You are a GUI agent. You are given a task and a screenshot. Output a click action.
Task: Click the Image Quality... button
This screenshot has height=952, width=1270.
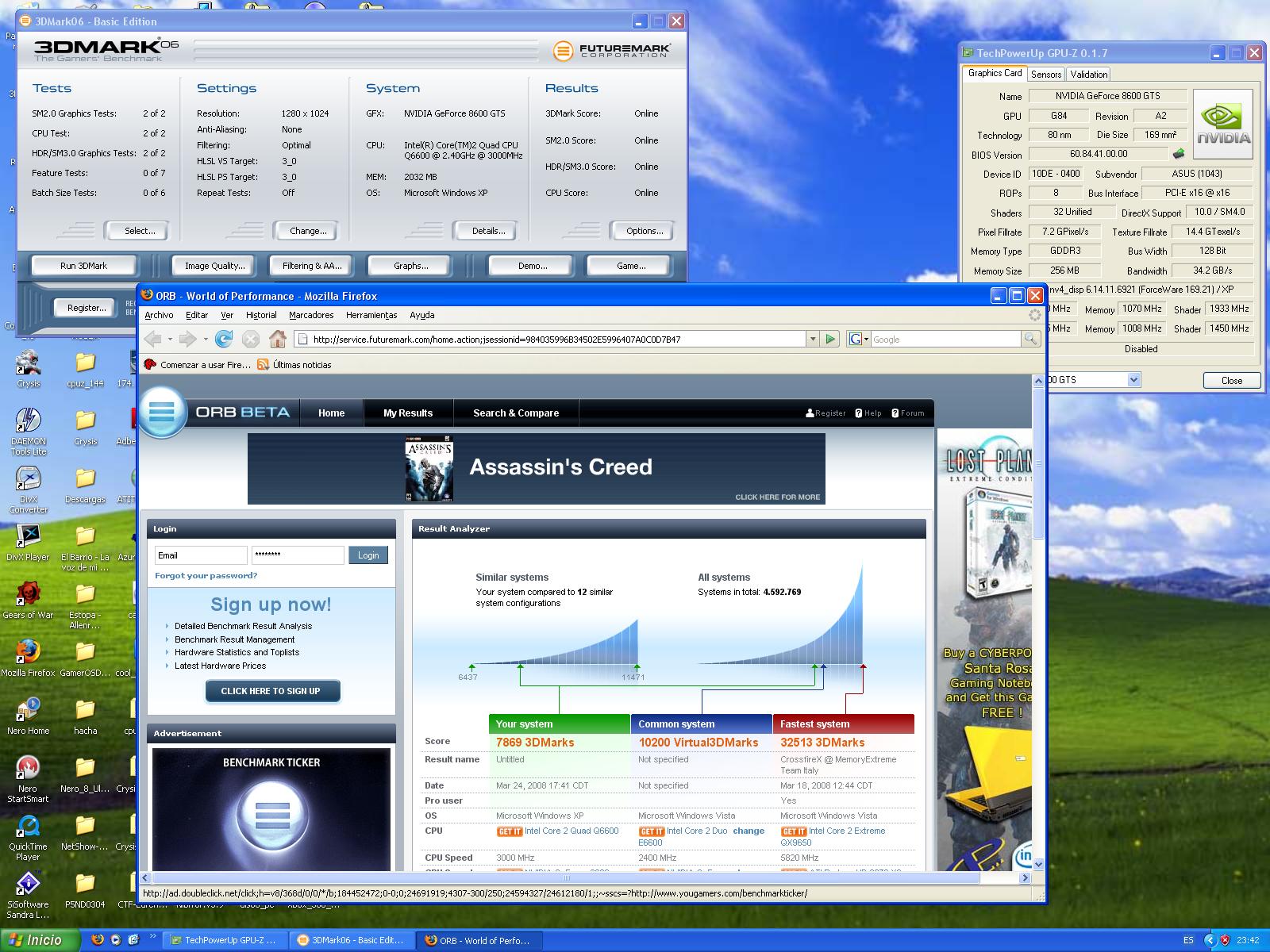point(214,266)
